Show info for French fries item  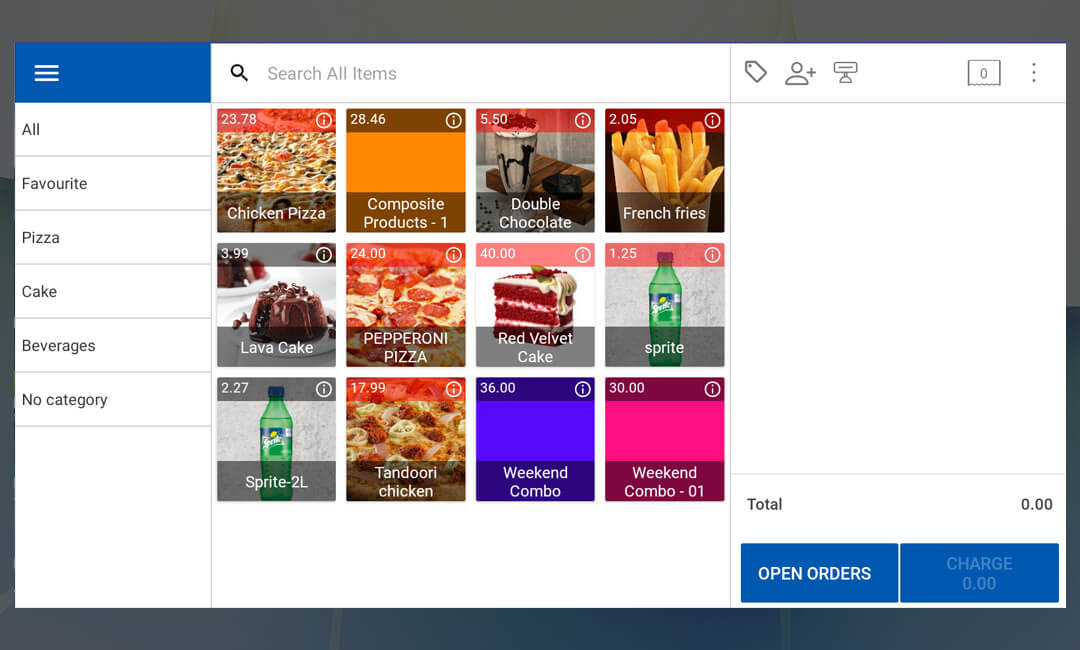(x=712, y=120)
